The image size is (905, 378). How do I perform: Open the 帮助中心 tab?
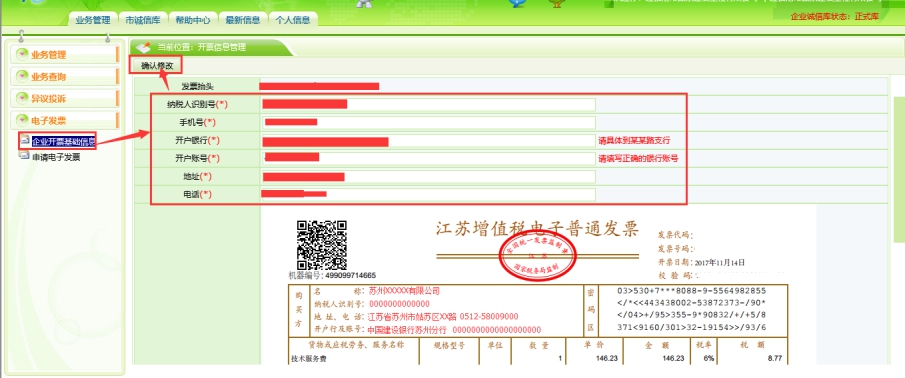pyautogui.click(x=193, y=19)
